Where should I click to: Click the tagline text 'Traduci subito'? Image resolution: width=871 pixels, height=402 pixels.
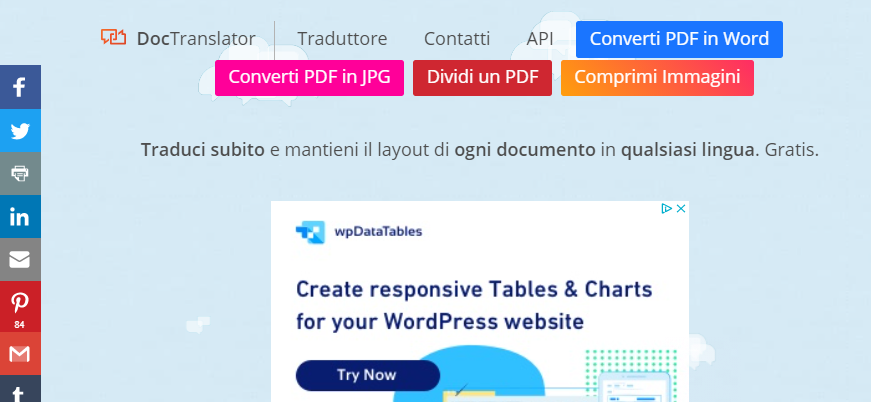point(203,150)
